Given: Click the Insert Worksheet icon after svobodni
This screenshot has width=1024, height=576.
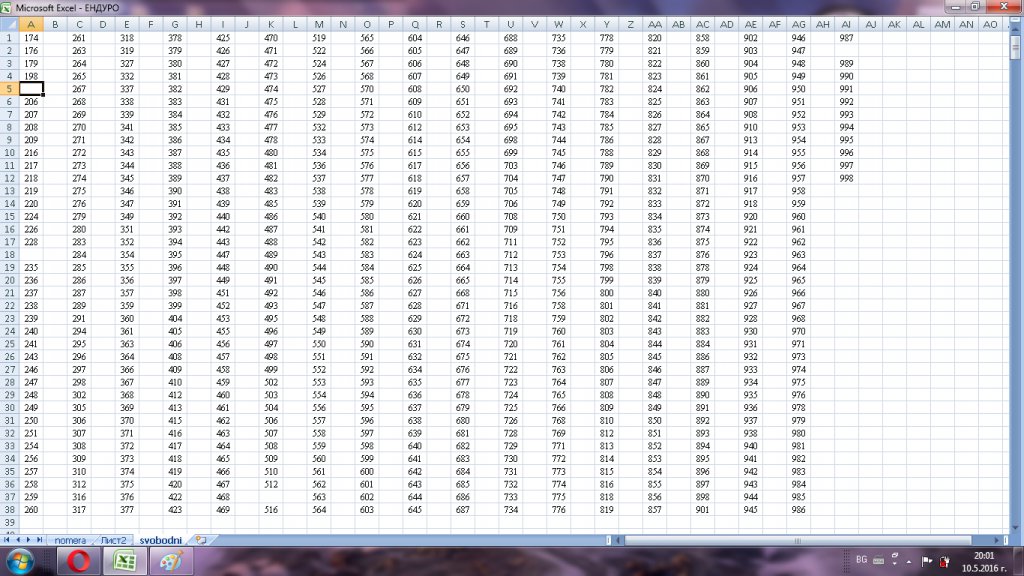Looking at the screenshot, I should click(x=201, y=540).
